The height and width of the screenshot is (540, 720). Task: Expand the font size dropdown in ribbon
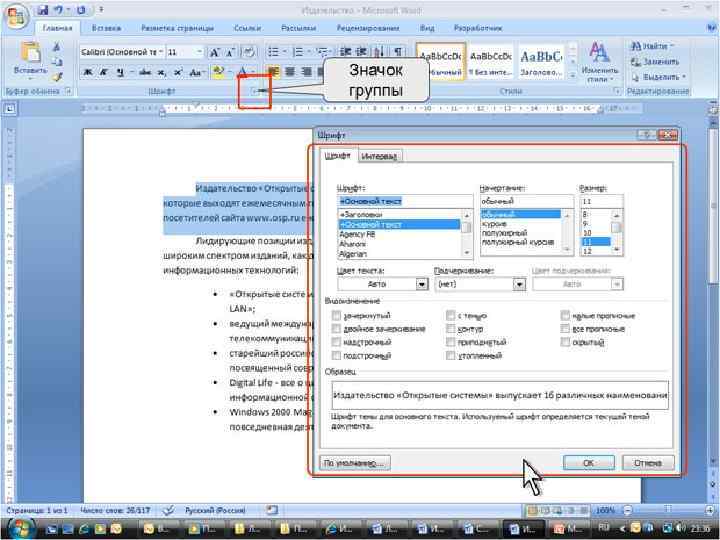click(x=199, y=52)
